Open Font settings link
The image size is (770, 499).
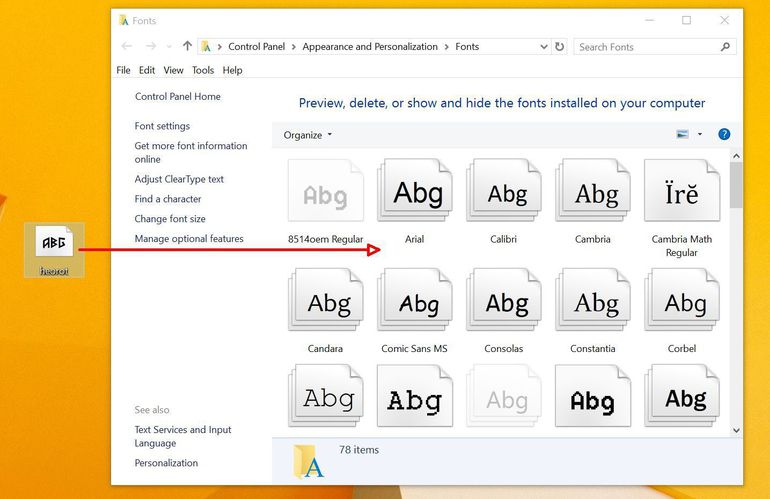[162, 126]
